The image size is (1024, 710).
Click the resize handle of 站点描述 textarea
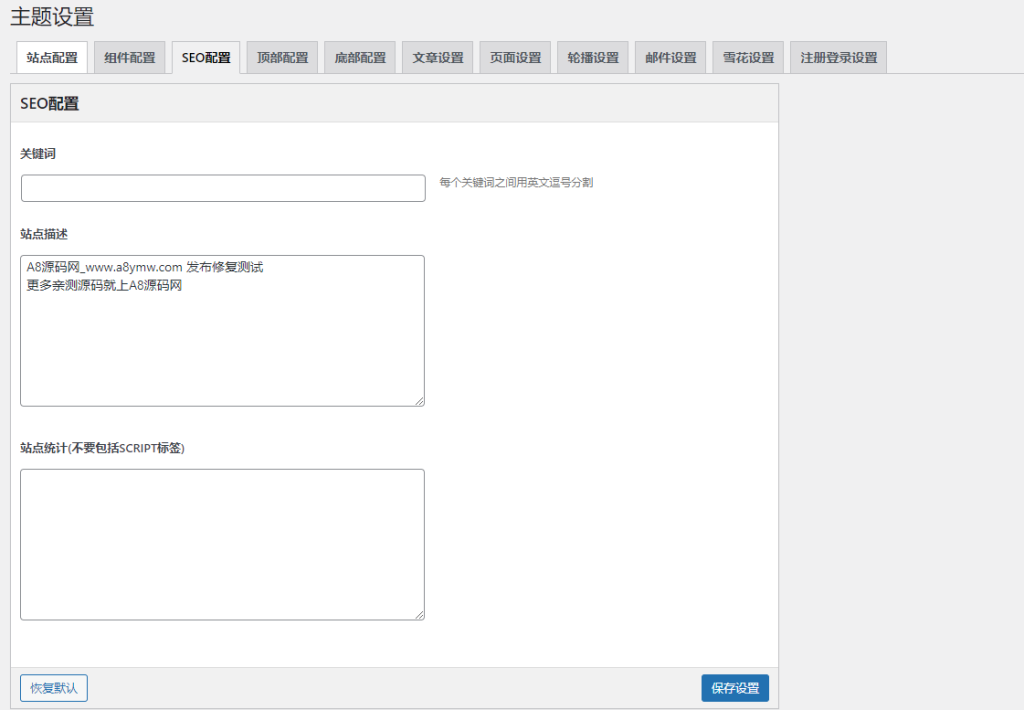420,400
